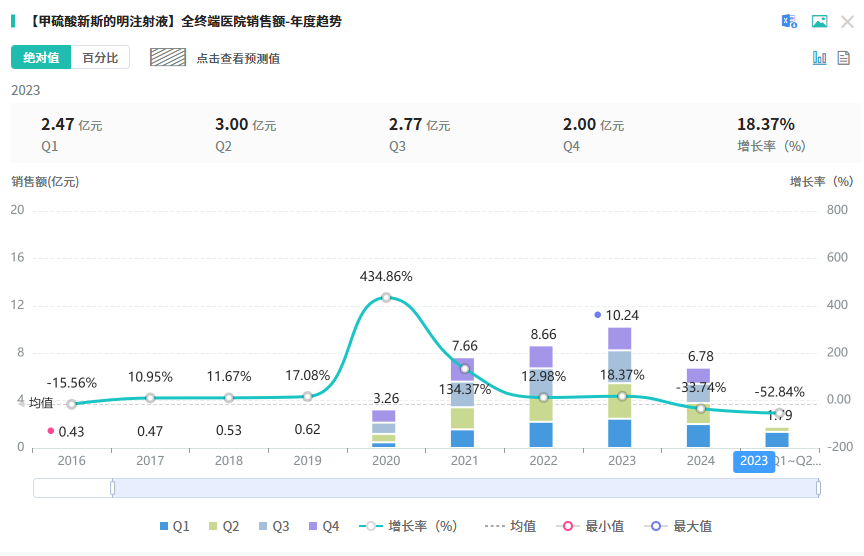Toggle 增长率 (%) line in legend
The image size is (864, 556).
(x=410, y=526)
